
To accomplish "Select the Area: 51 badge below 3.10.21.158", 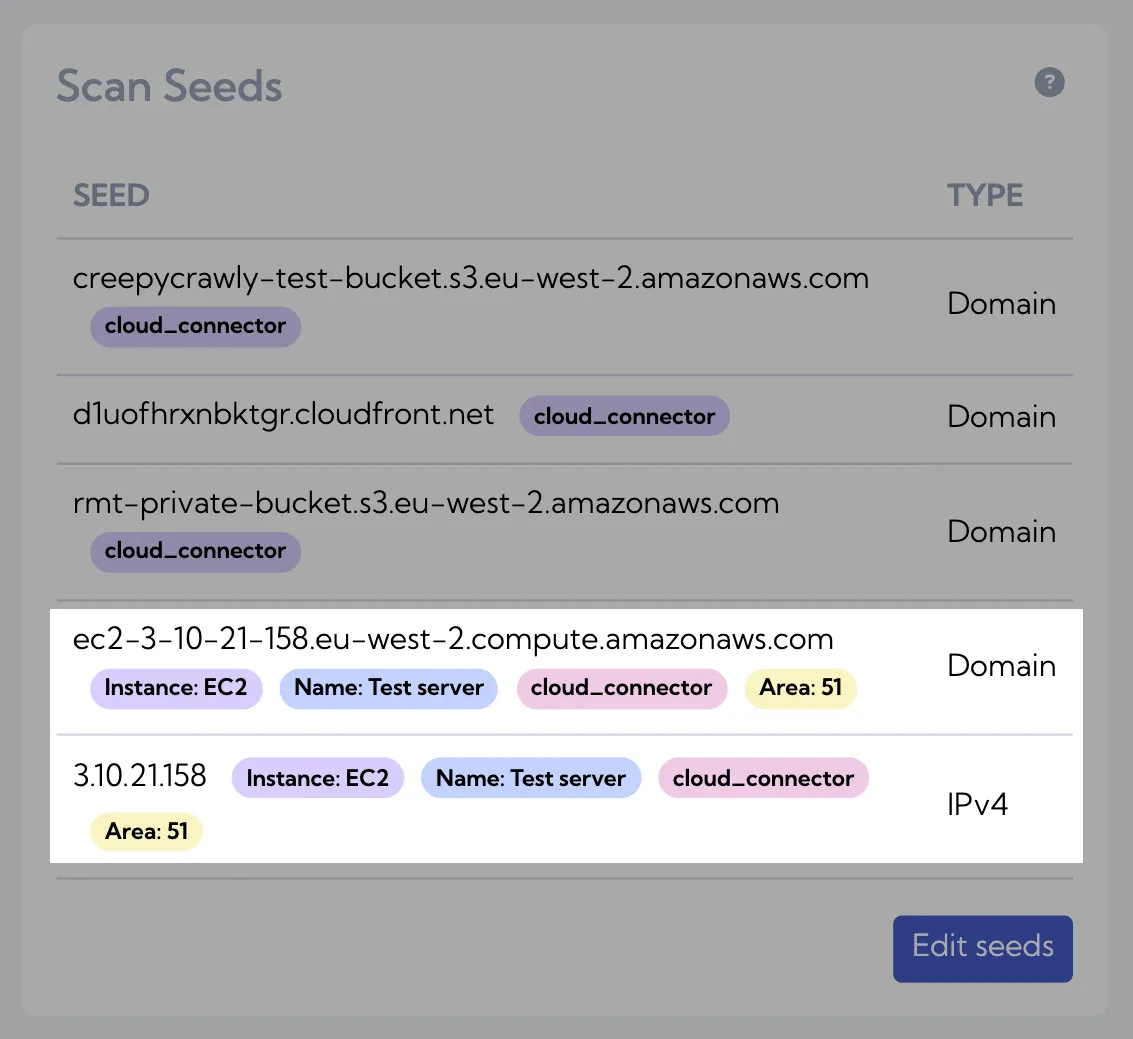I will coord(146,831).
